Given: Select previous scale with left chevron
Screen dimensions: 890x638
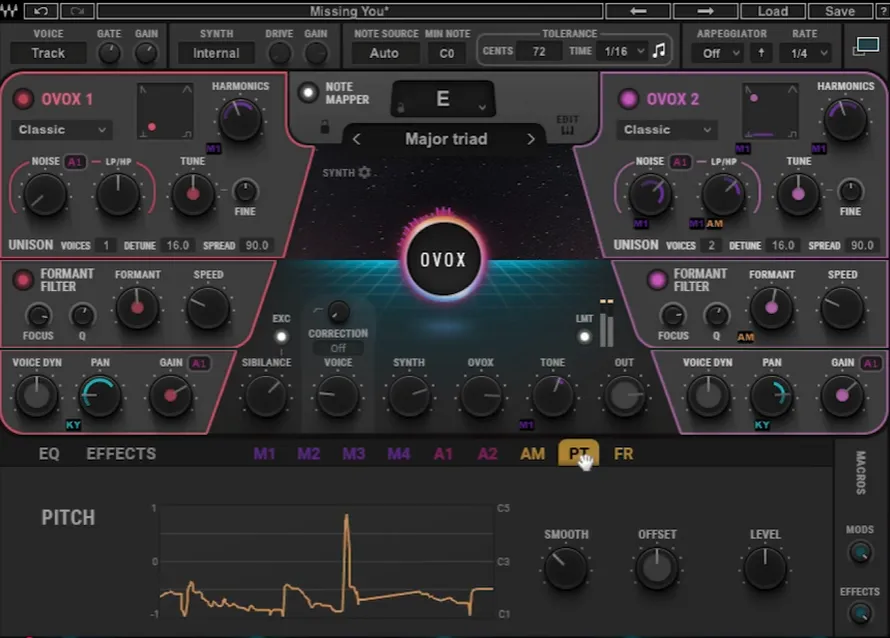Looking at the screenshot, I should click(x=356, y=139).
